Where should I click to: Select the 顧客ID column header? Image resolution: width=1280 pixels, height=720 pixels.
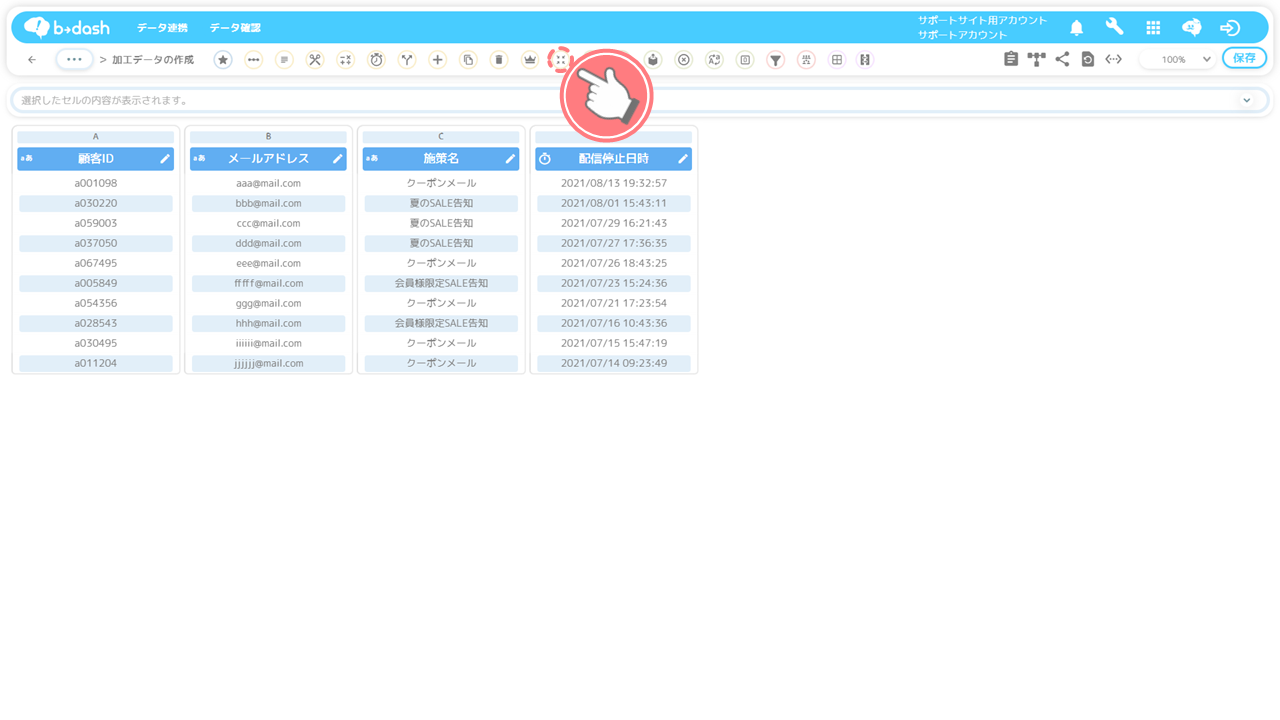point(96,159)
